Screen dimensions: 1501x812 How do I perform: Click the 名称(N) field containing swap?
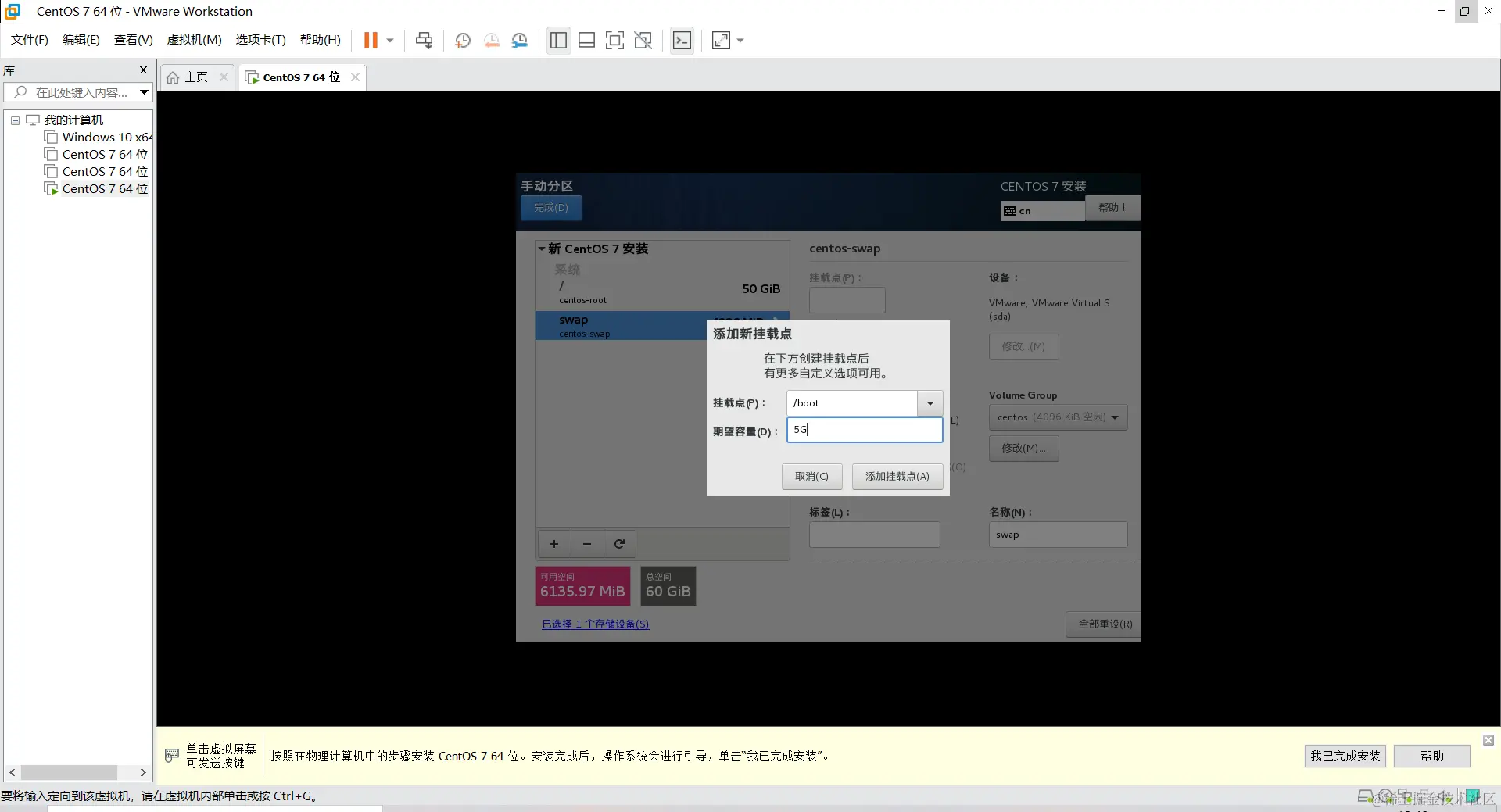click(1059, 535)
